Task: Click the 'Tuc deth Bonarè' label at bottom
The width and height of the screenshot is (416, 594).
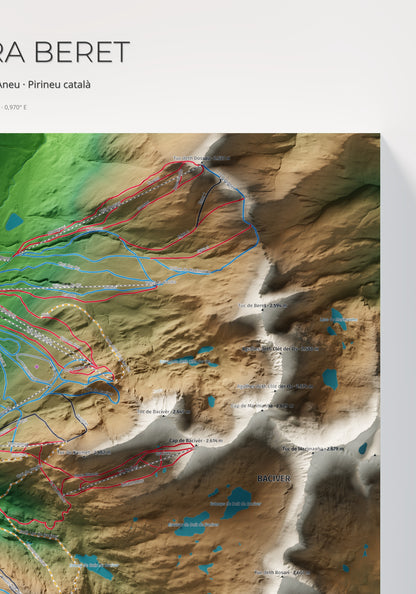Action: pyautogui.click(x=282, y=572)
